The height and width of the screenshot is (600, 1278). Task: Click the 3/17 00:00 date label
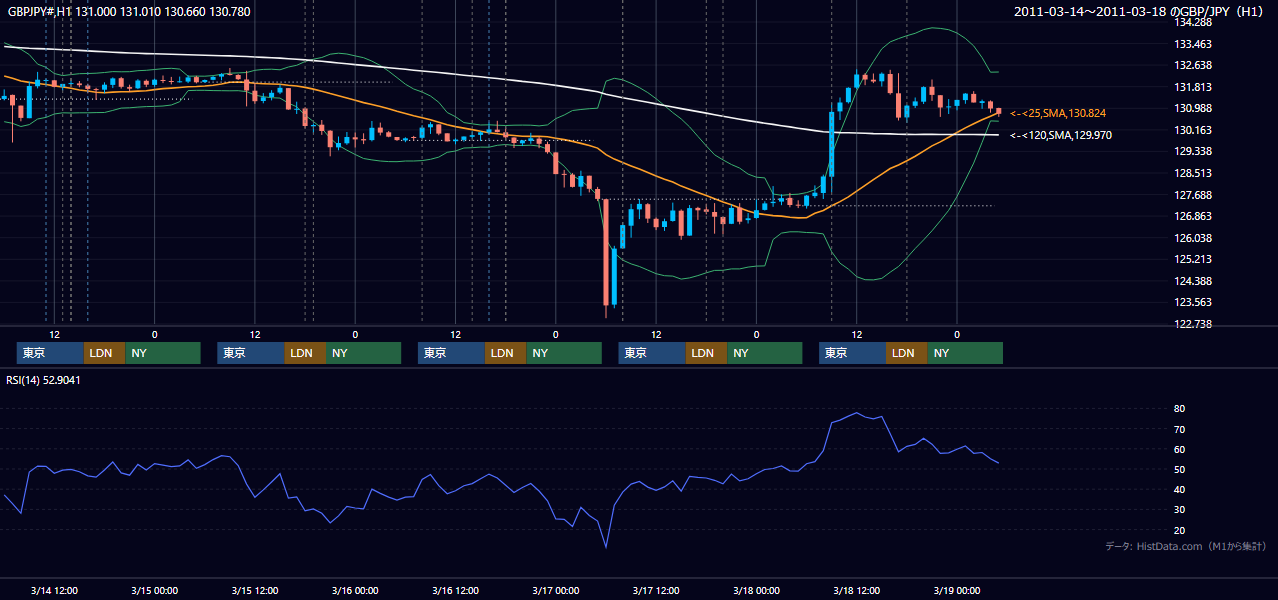coord(555,590)
